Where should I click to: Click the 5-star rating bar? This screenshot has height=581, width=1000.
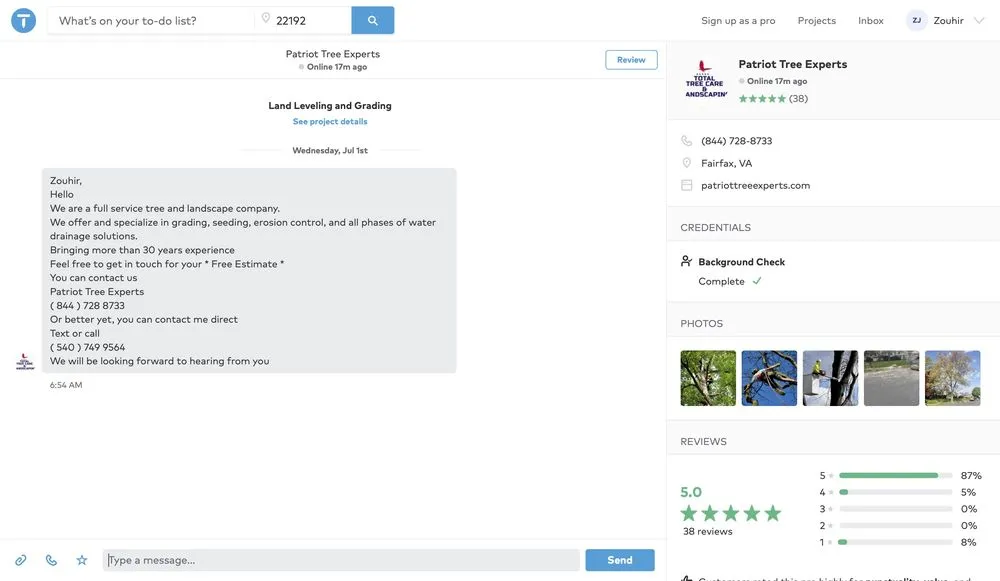pyautogui.click(x=895, y=476)
